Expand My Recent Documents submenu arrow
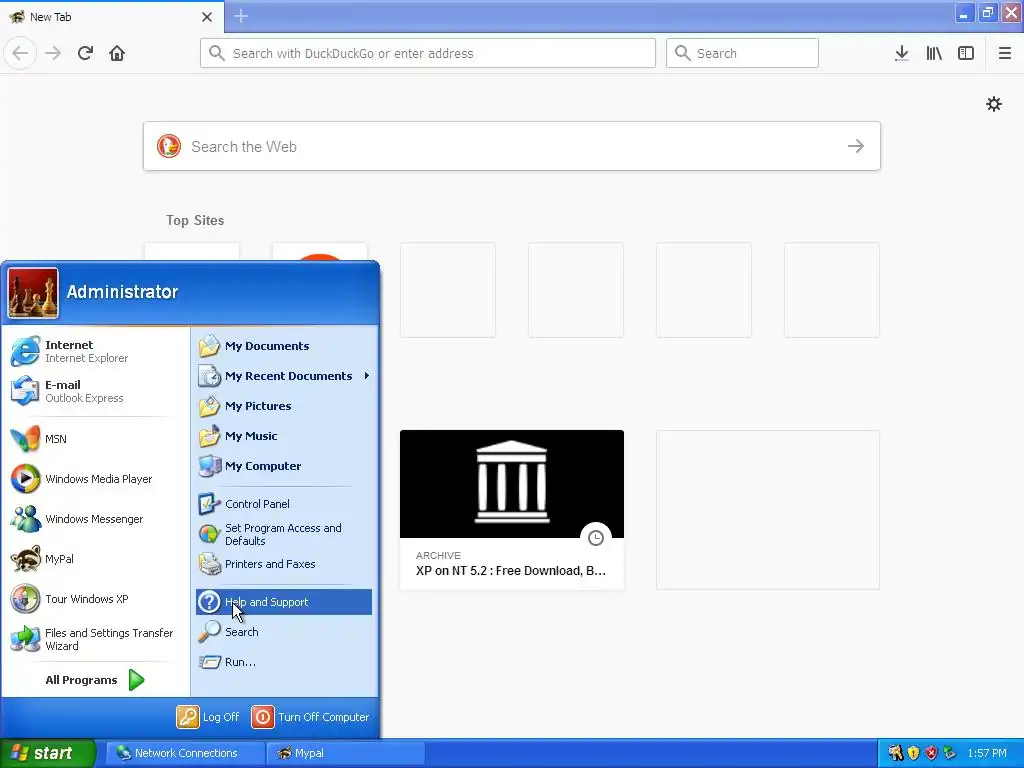Screen dimensions: 1024x768 (x=367, y=376)
